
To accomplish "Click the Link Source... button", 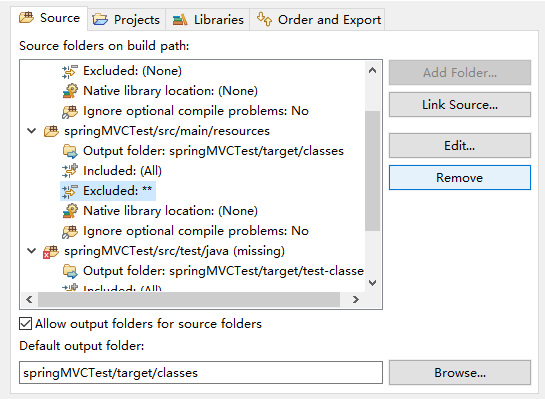I will pos(459,105).
